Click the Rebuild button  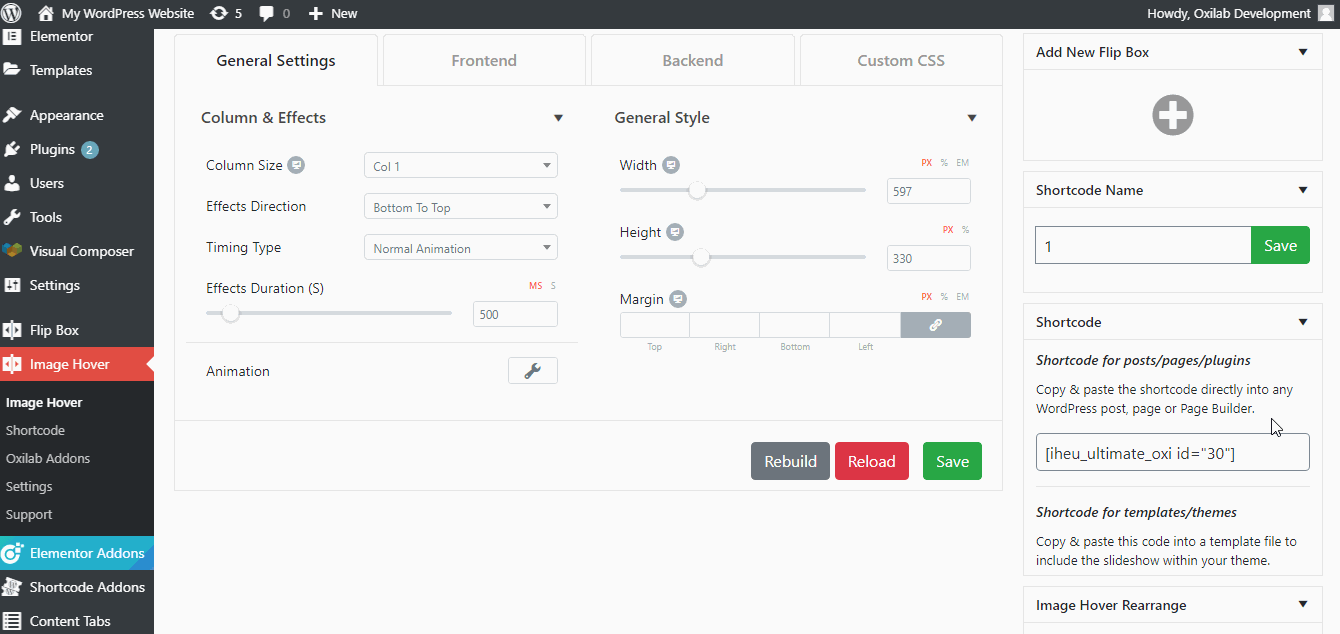coord(790,461)
